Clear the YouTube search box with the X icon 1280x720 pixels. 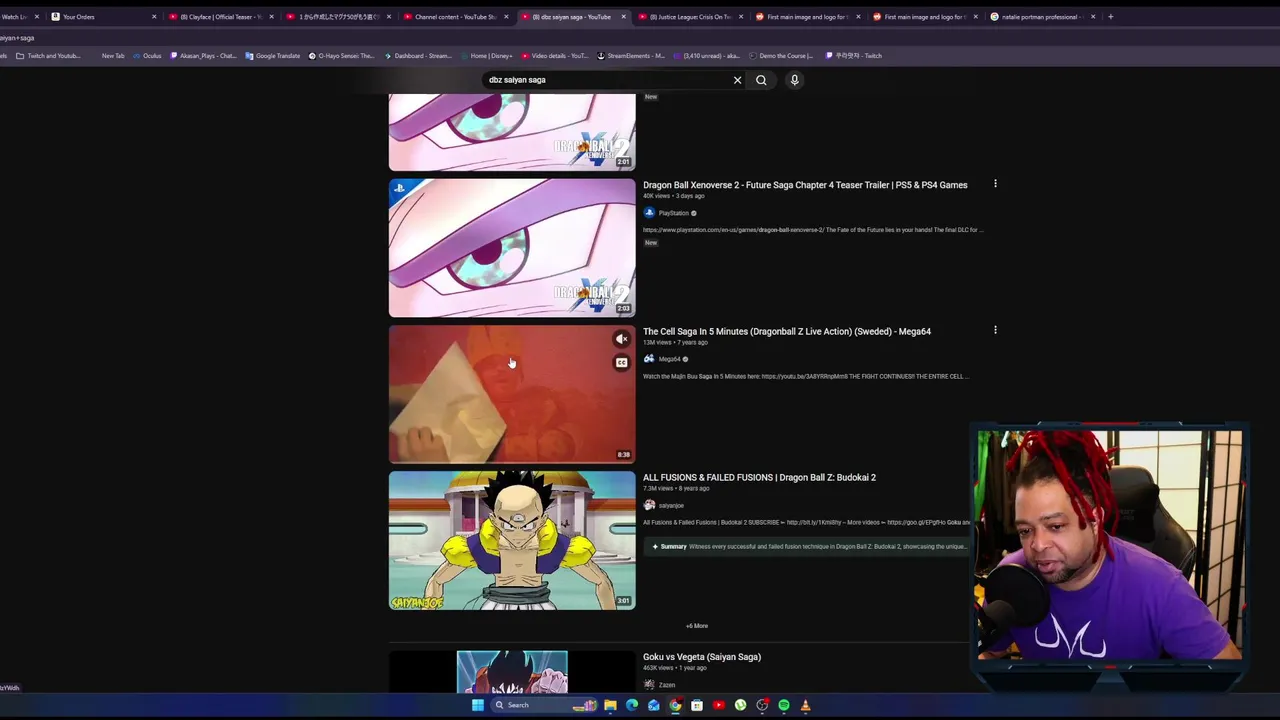[x=737, y=80]
